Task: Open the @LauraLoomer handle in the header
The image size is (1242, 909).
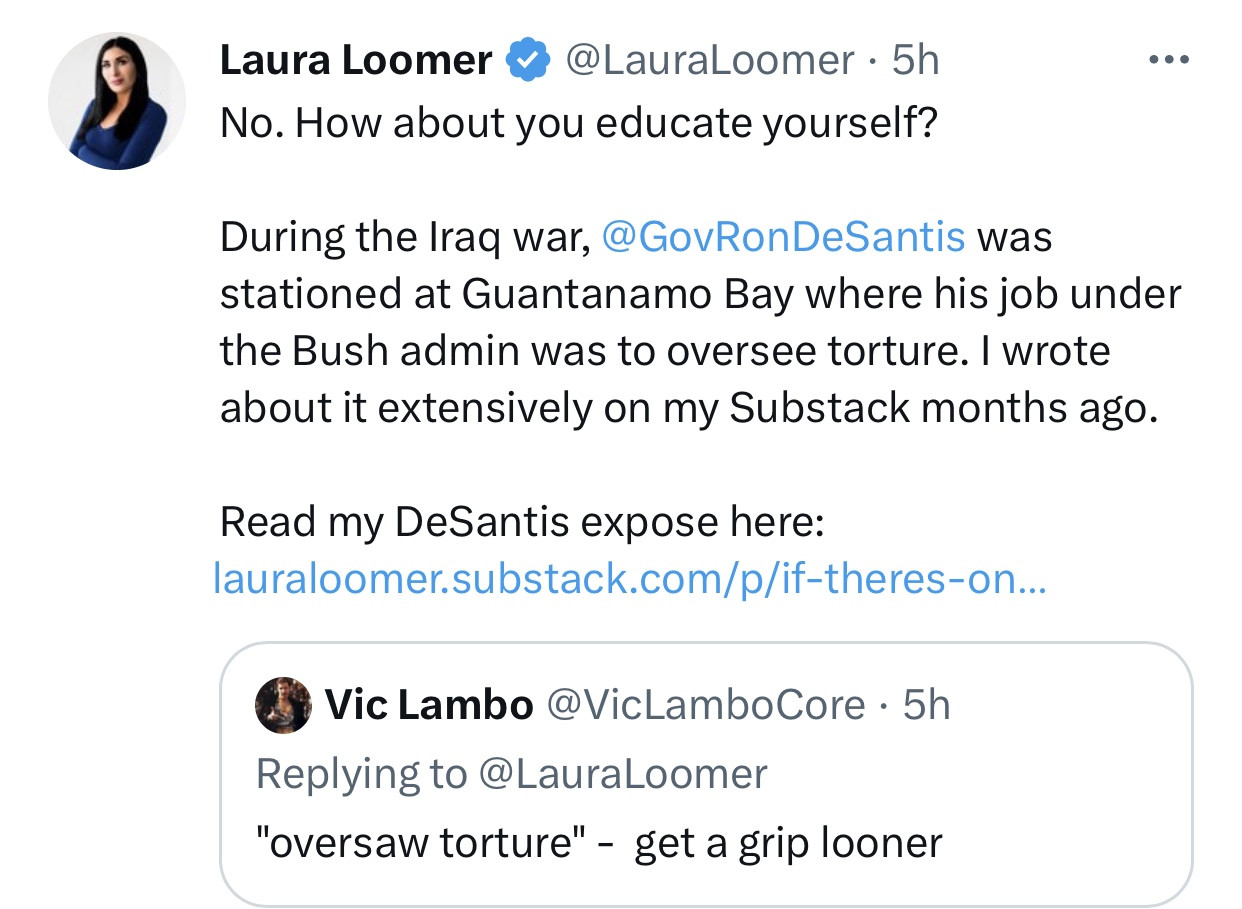Action: tap(710, 61)
